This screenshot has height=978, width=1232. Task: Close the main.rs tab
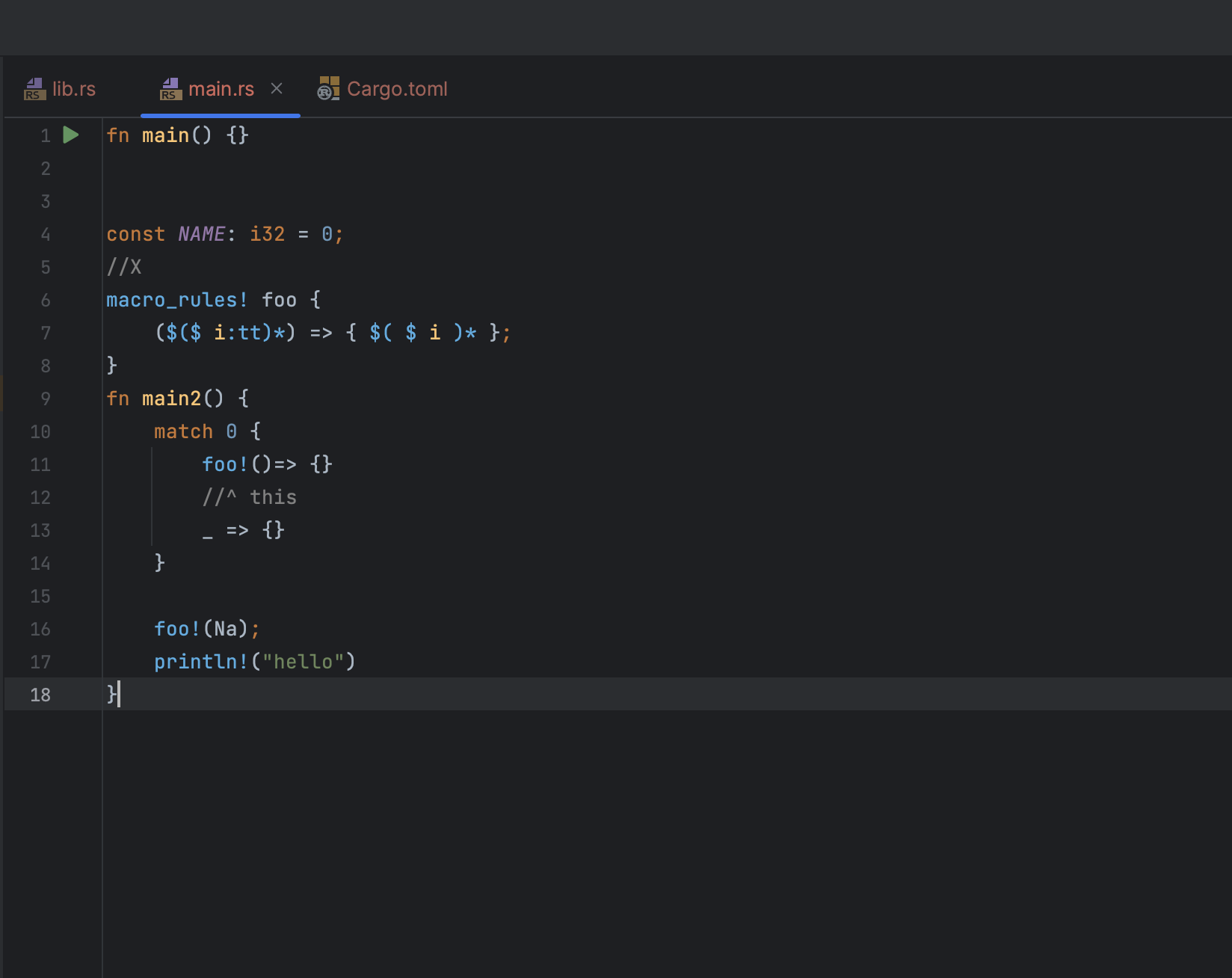(x=277, y=88)
